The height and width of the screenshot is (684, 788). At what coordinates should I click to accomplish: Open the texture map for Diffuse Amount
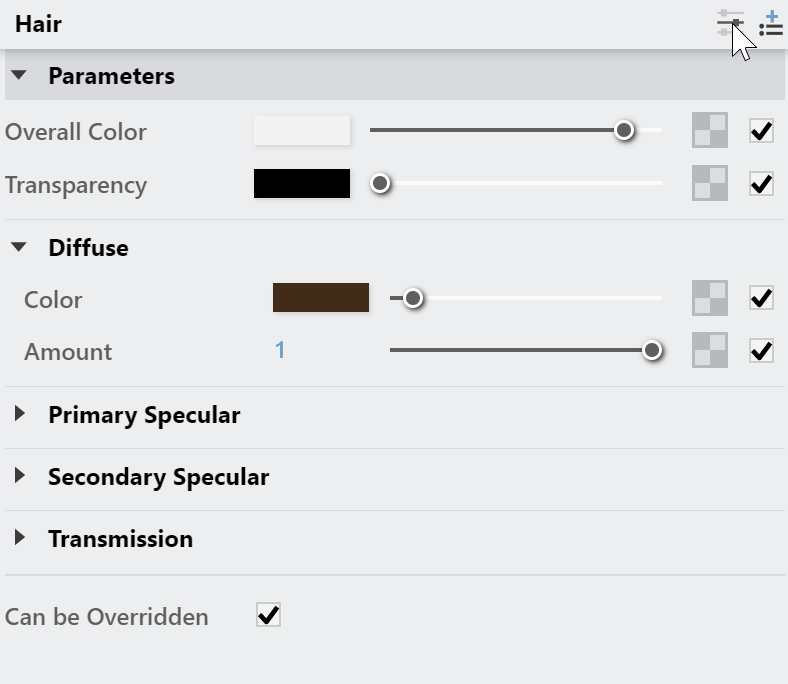tap(710, 350)
